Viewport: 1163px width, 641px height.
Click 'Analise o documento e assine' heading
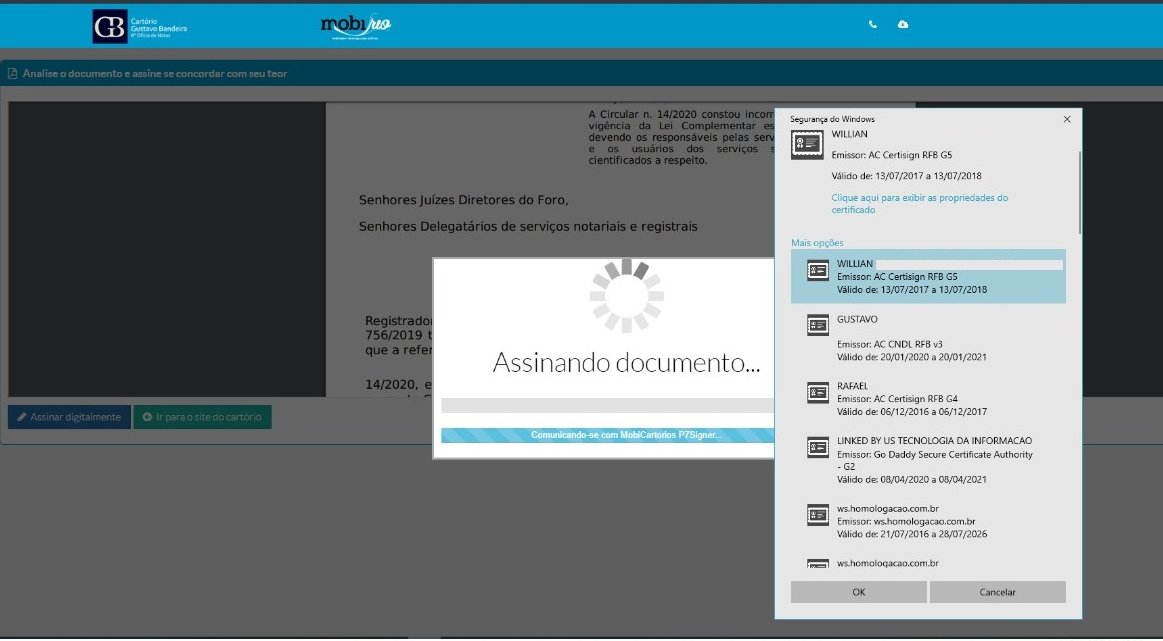(x=154, y=73)
